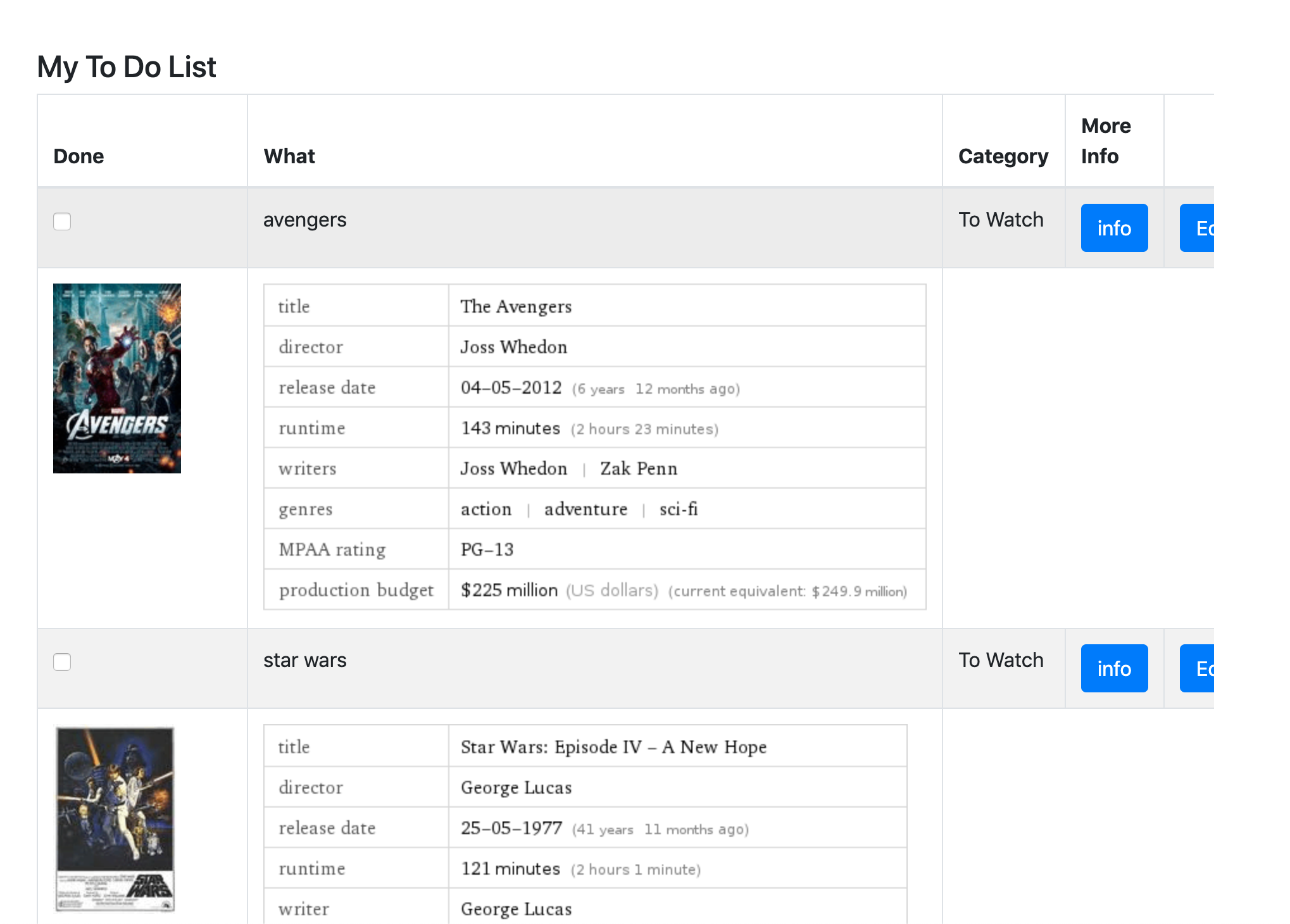Click the info button for Star Wars
Viewport: 1290px width, 924px height.
coord(1113,667)
